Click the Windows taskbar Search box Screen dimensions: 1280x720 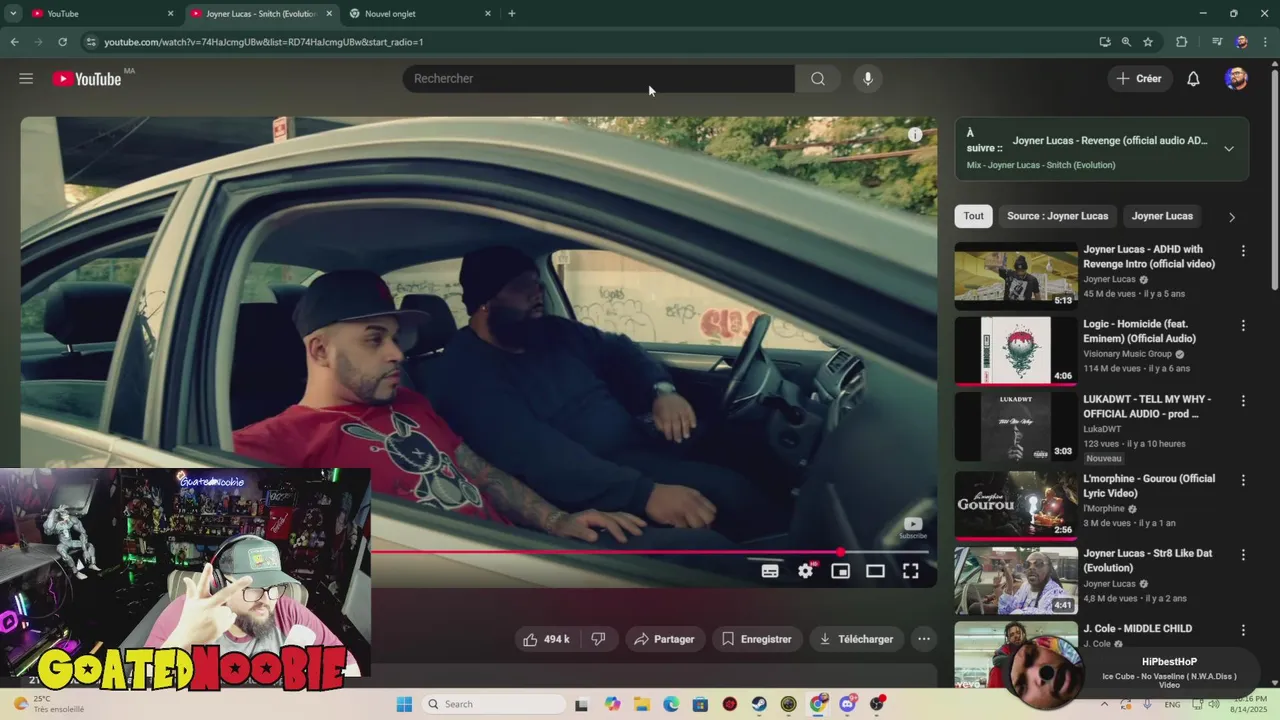pyautogui.click(x=492, y=704)
